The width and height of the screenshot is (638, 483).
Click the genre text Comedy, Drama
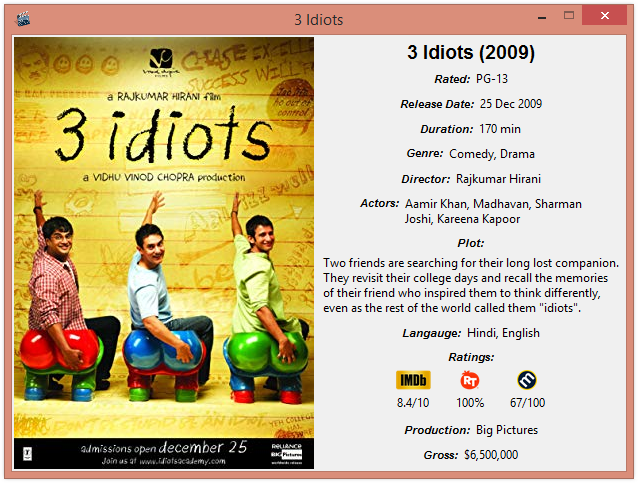(x=492, y=154)
